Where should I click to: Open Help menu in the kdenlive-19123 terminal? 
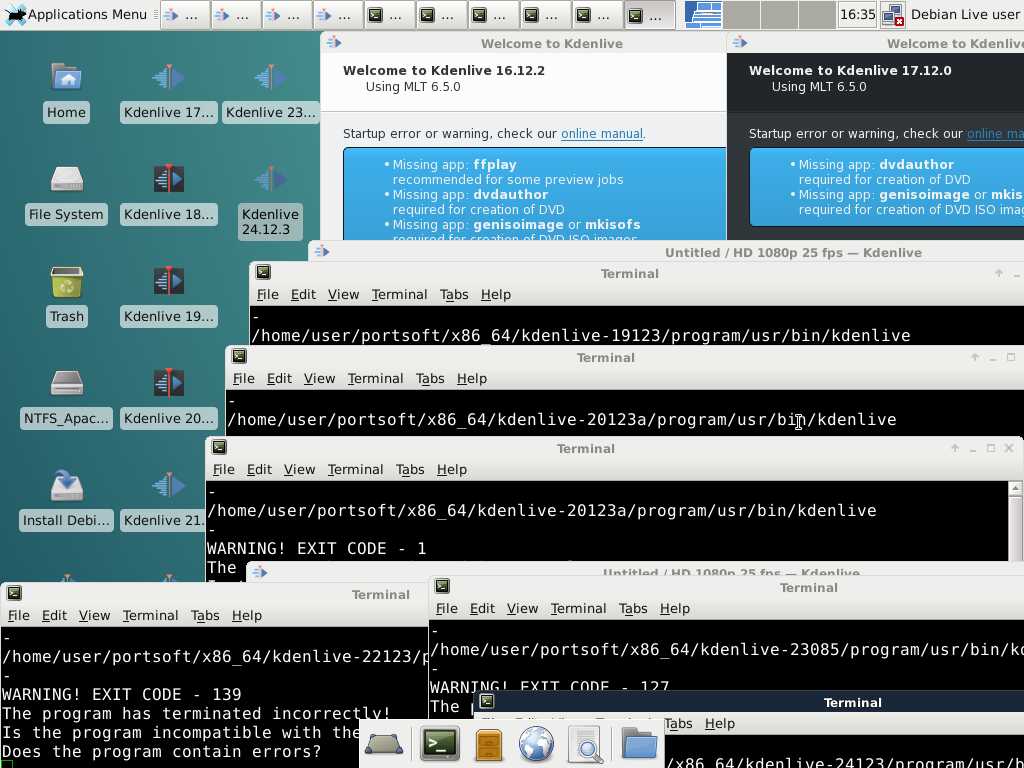pos(496,295)
